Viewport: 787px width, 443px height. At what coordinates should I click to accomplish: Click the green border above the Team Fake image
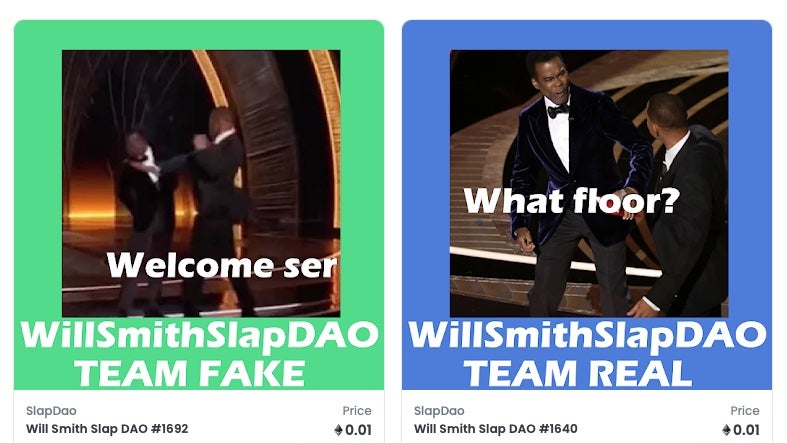(199, 35)
